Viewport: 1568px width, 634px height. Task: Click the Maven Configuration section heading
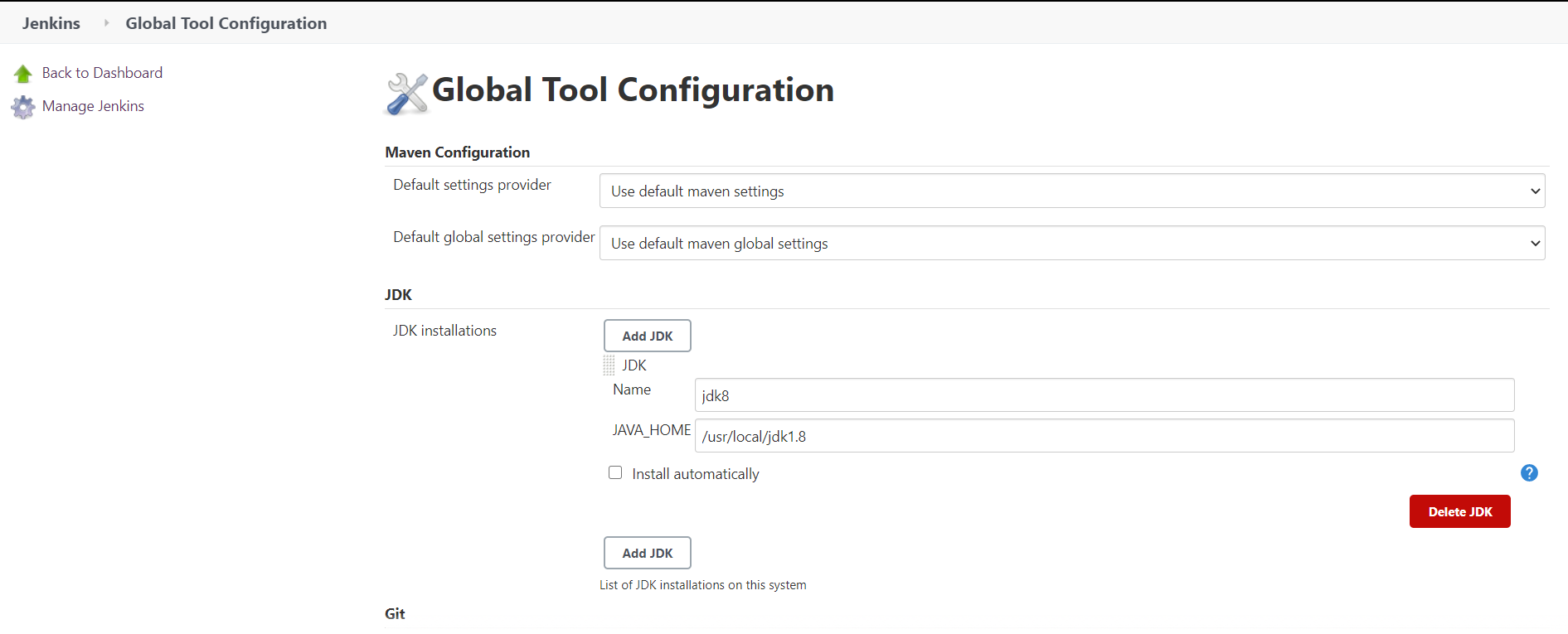(x=458, y=152)
